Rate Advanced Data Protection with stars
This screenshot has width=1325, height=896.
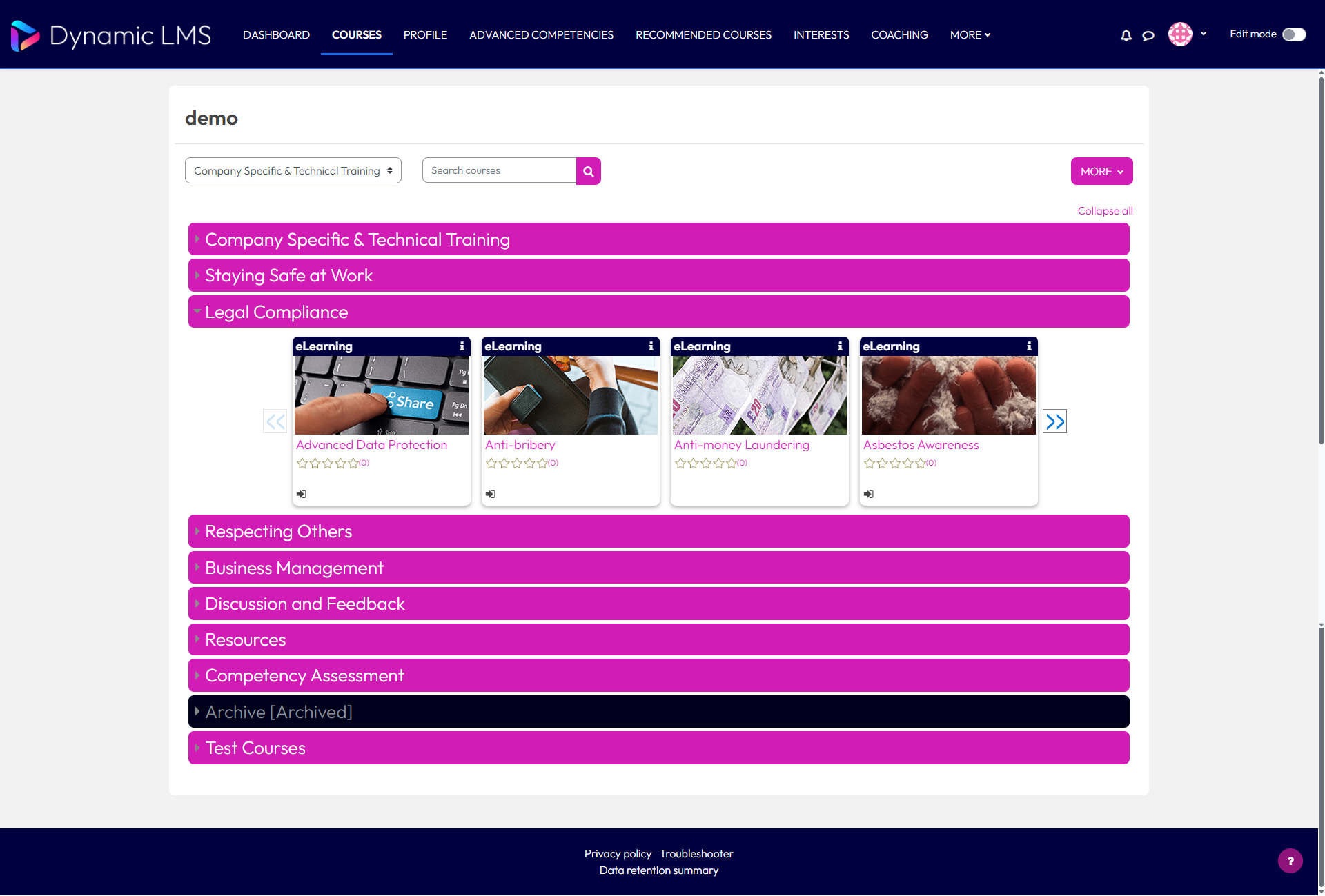coord(328,464)
